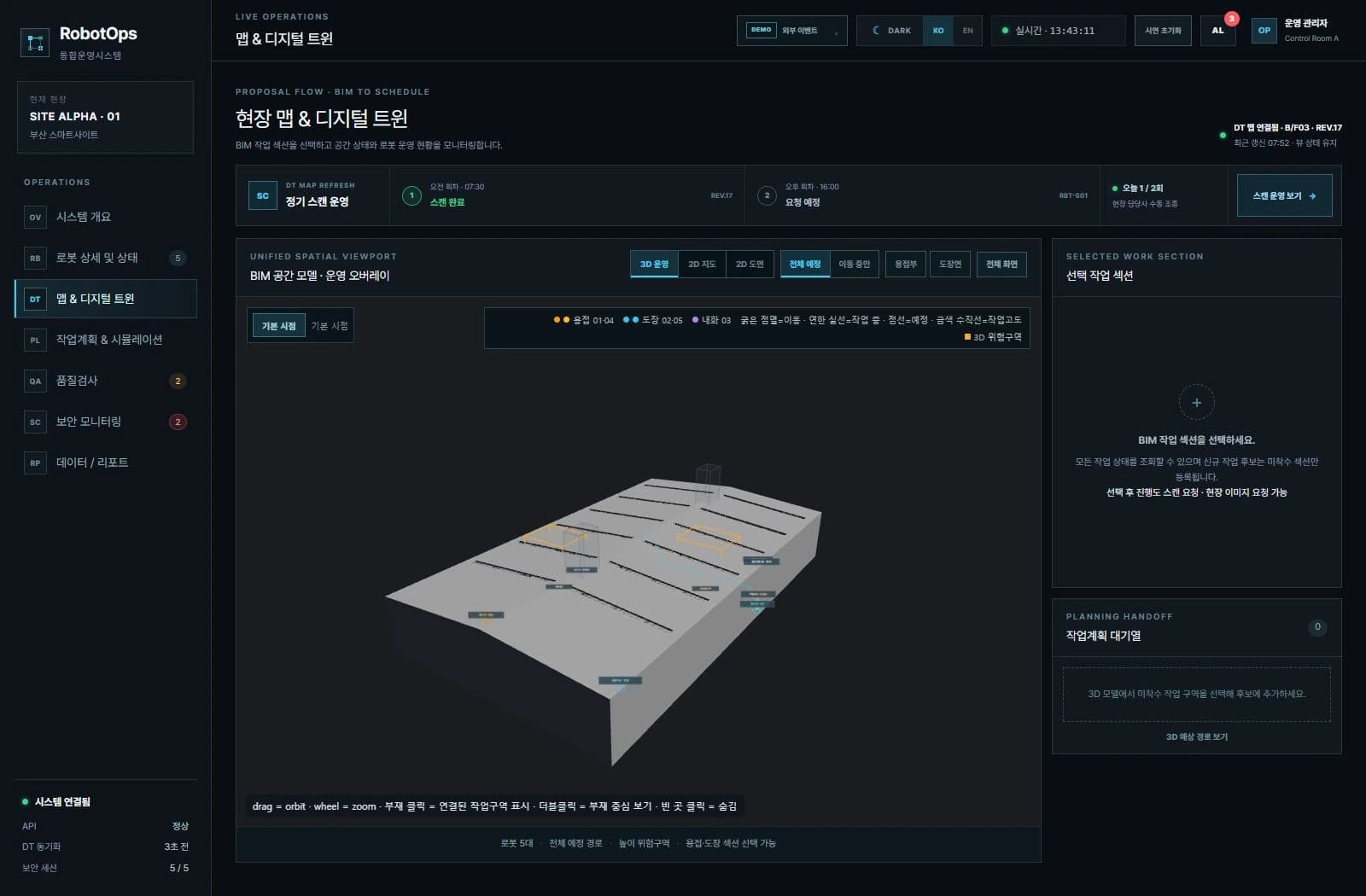The width and height of the screenshot is (1366, 896).
Task: Click the PL icon for 작업계획 & 시뮬레이션
Action: 35,340
